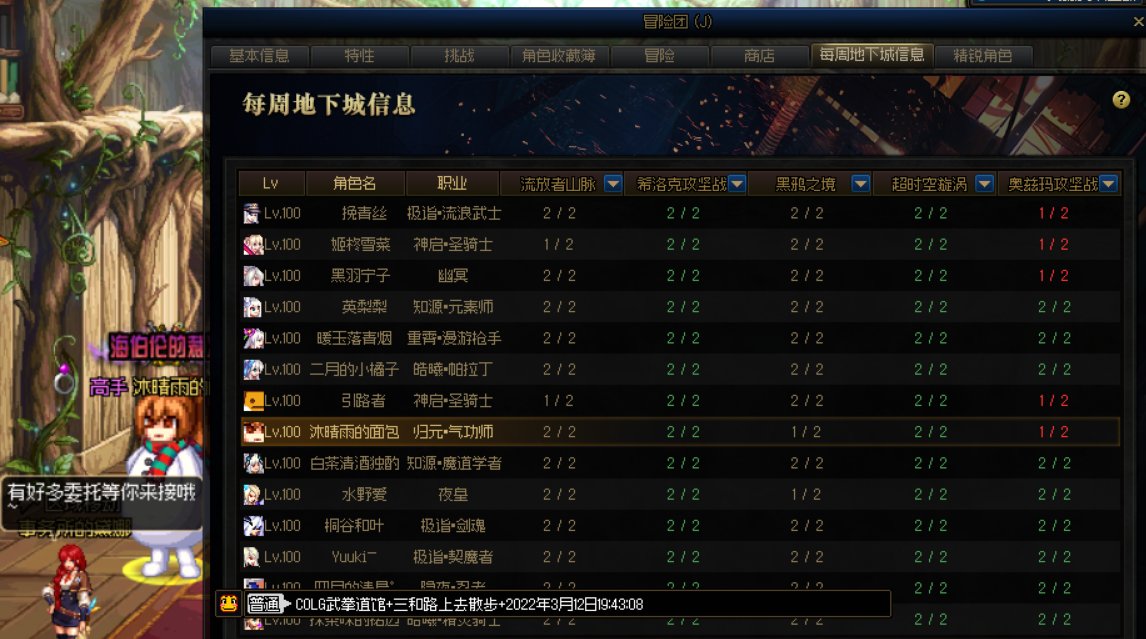Viewport: 1146px width, 639px height.
Task: Select the 每周地下城信息 tab
Action: (872, 55)
